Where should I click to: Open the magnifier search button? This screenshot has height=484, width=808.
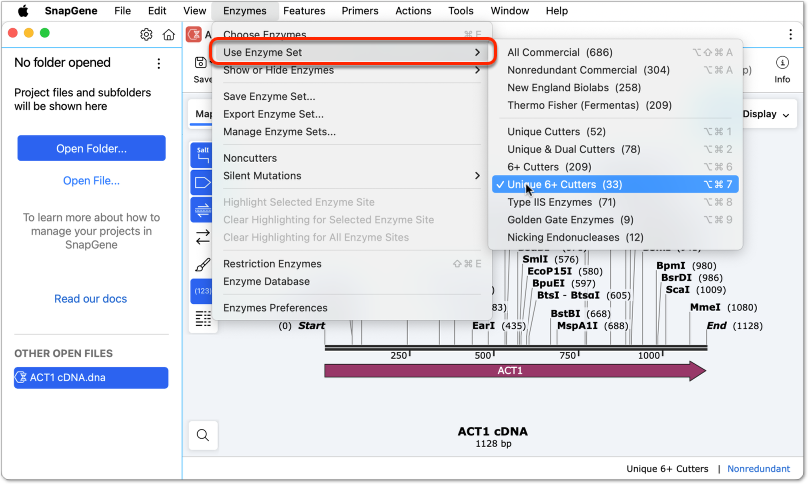(x=203, y=436)
